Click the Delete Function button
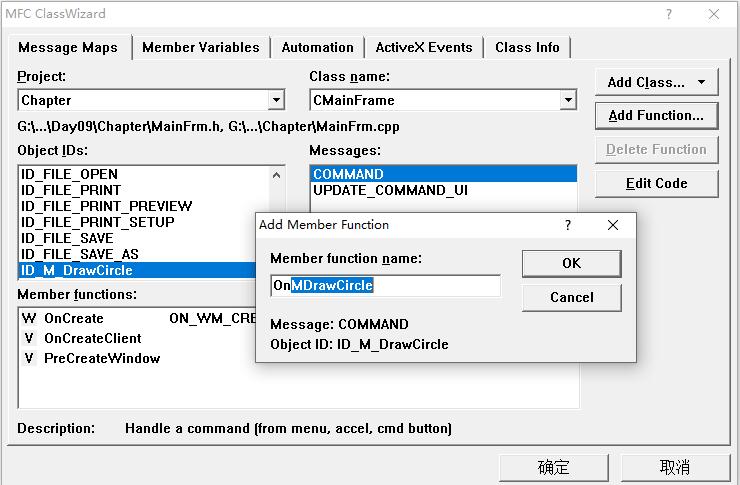Screen dimensions: 740x485 tap(656, 150)
